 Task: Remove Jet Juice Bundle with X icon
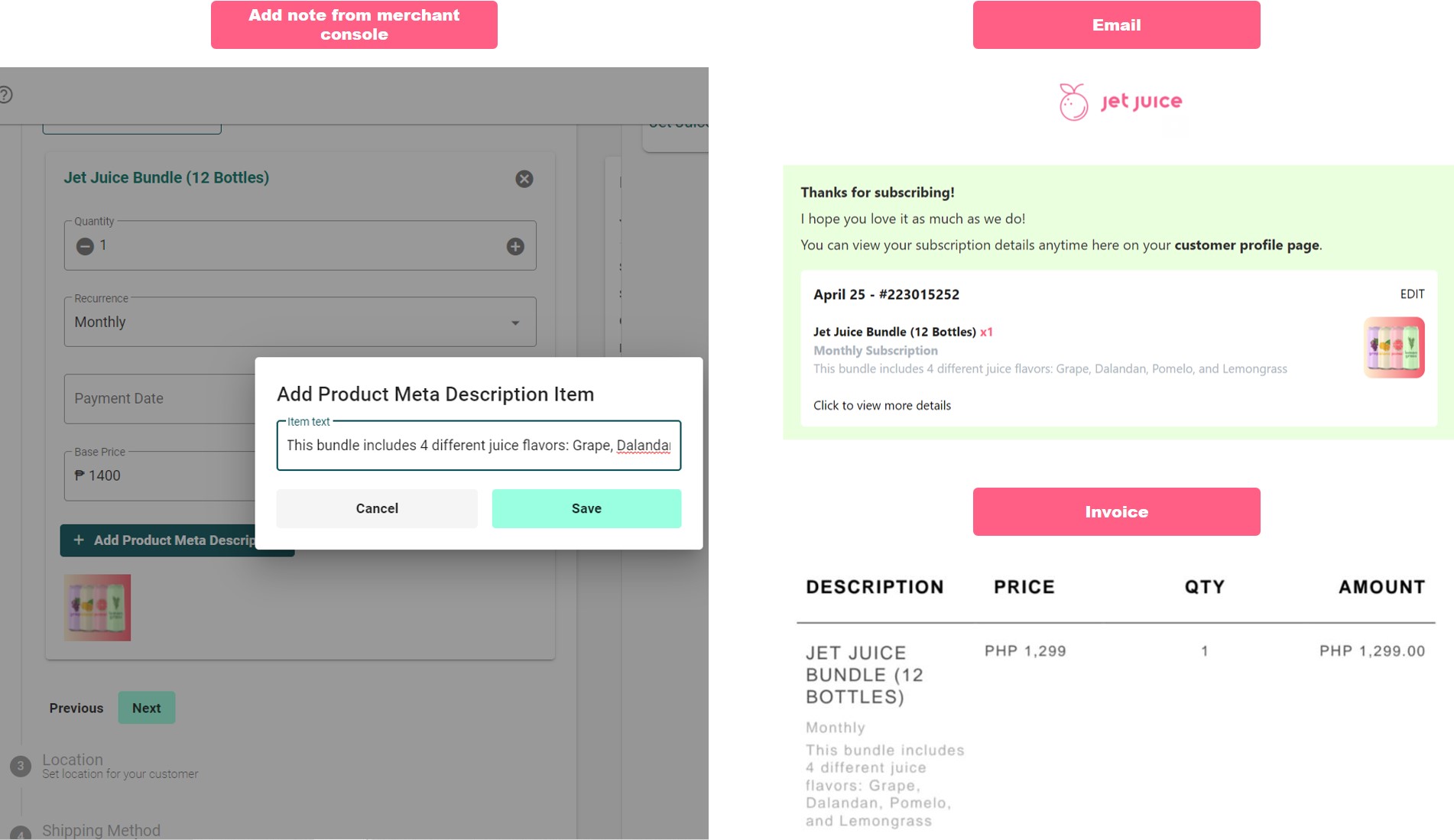click(x=524, y=179)
